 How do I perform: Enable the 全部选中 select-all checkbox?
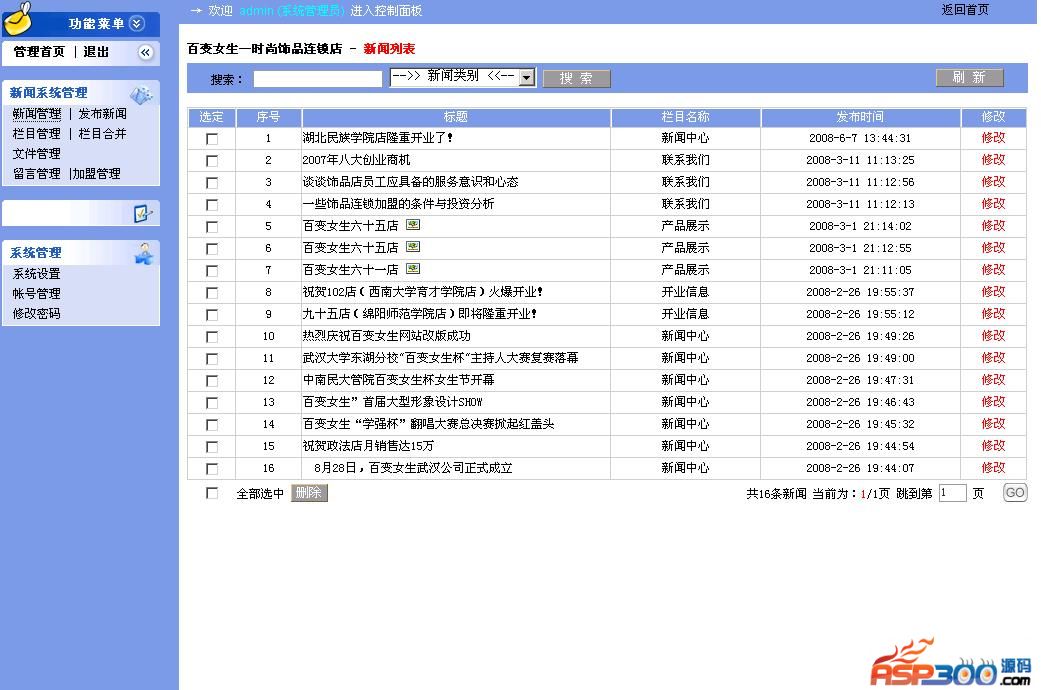(212, 493)
